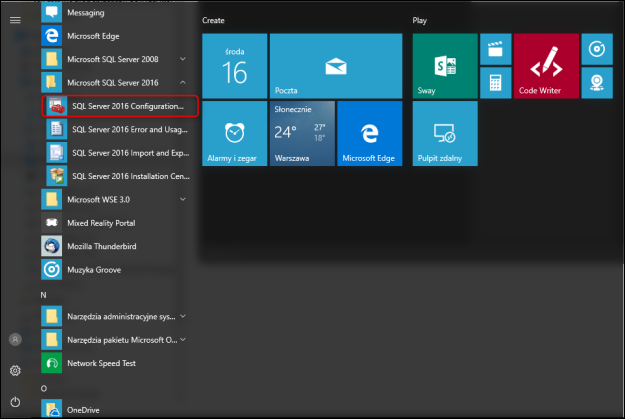The image size is (625, 419).
Task: Click the user account avatar
Action: pyautogui.click(x=15, y=340)
